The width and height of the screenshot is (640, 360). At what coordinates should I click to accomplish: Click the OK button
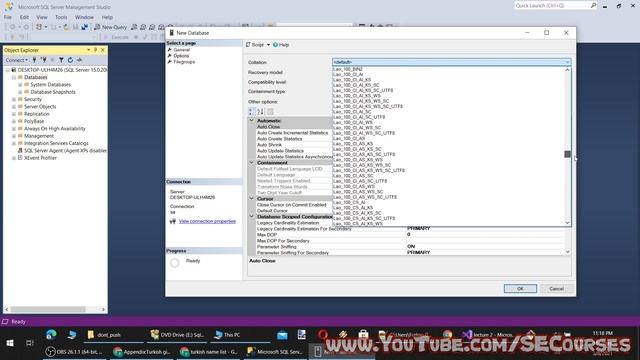(520, 289)
